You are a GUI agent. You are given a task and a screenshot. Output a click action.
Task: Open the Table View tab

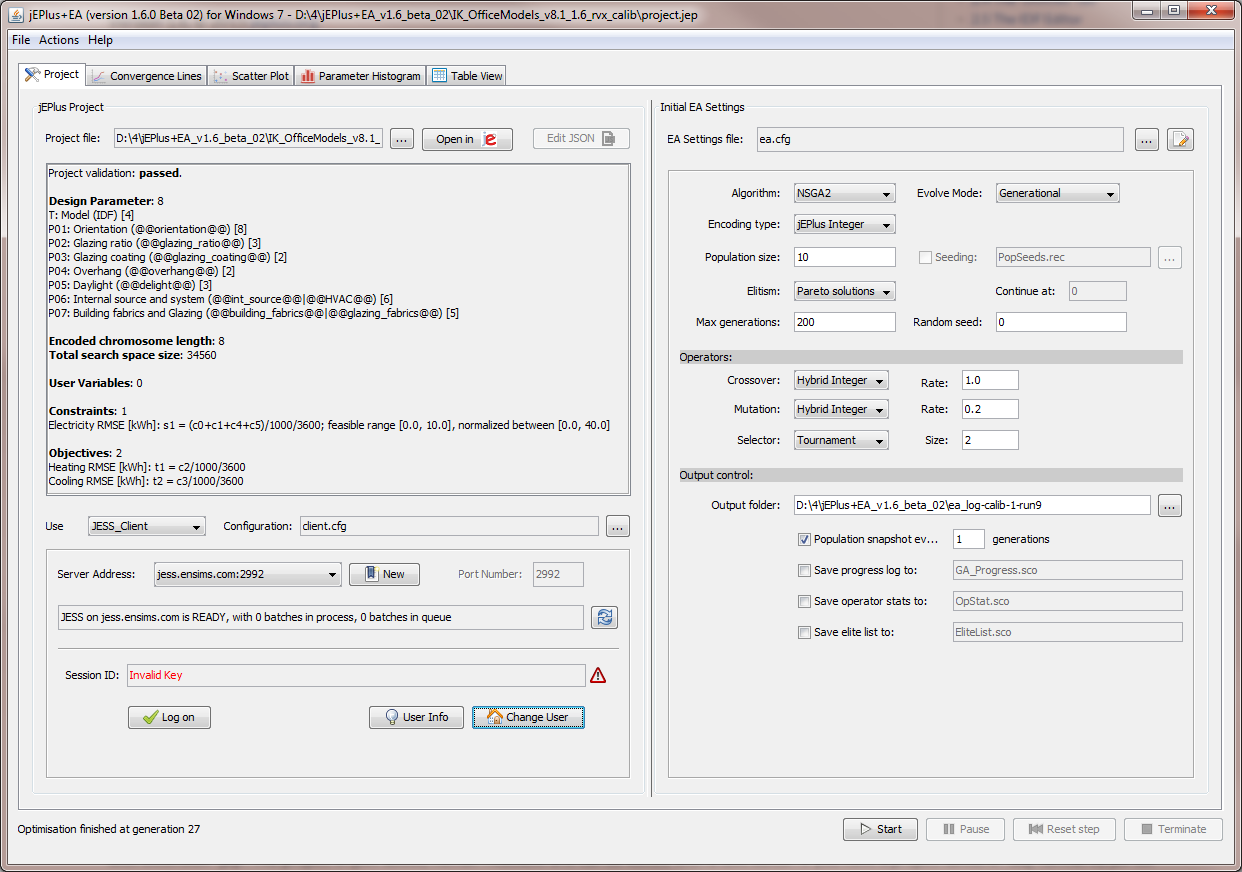(x=467, y=76)
